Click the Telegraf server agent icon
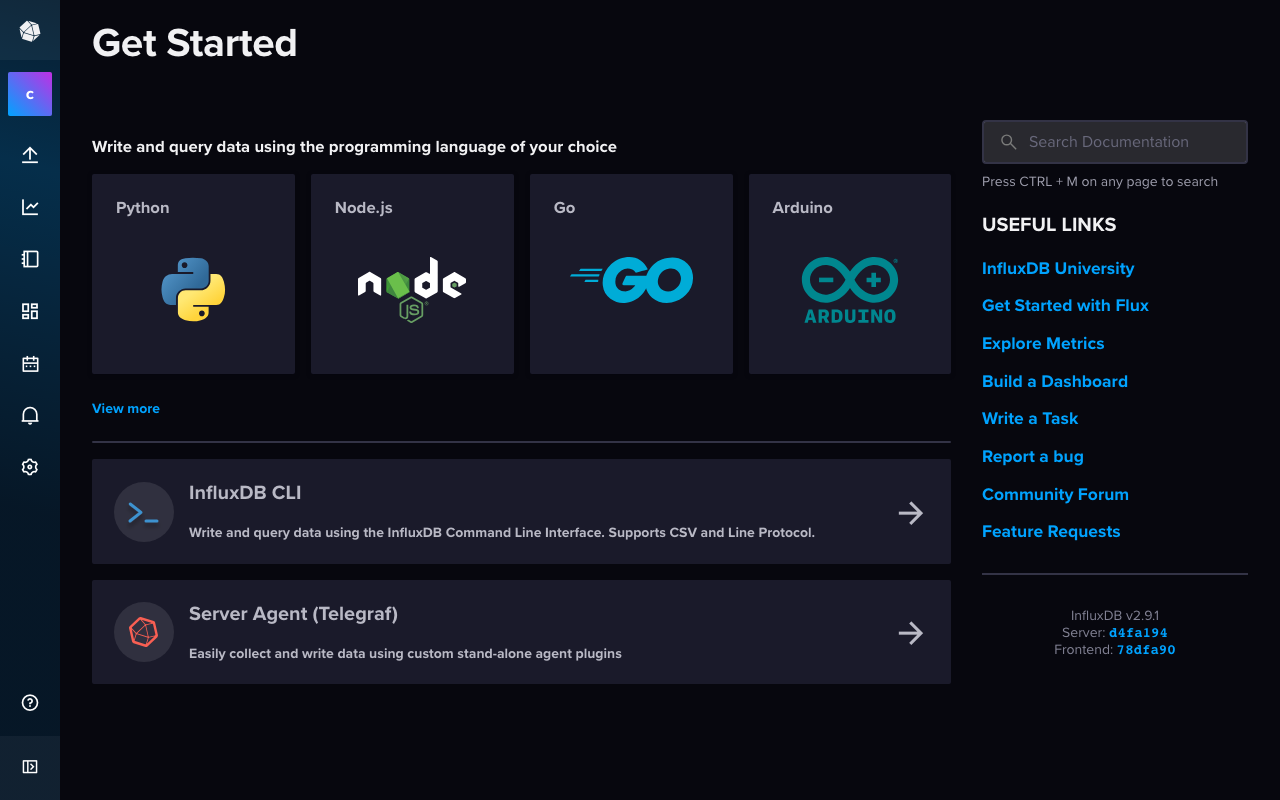Screen dimensions: 1280x800 click(144, 632)
